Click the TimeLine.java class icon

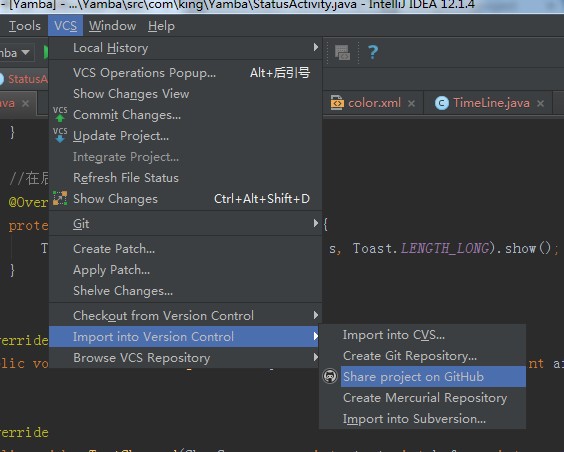click(x=442, y=103)
